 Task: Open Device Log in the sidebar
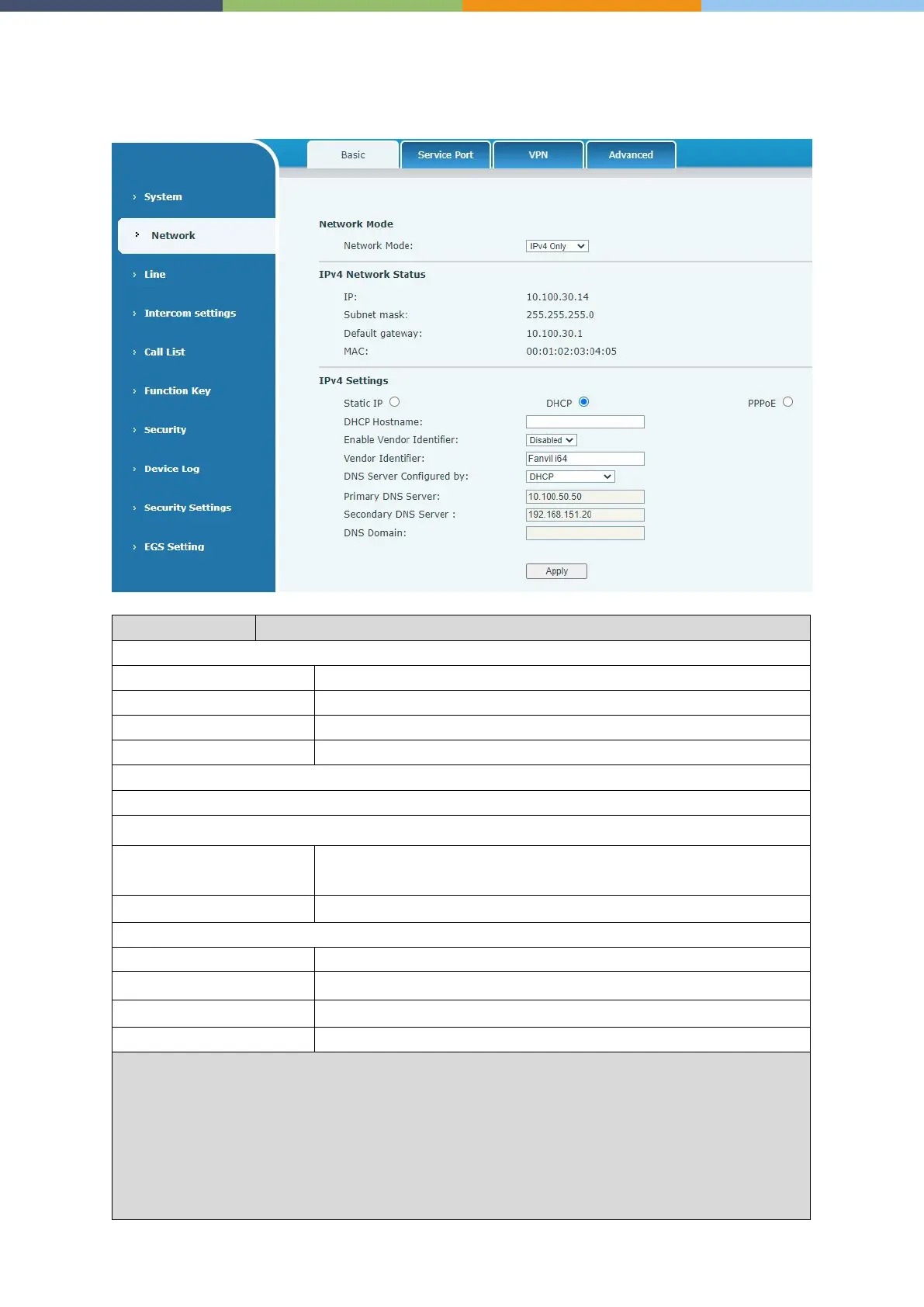[171, 469]
